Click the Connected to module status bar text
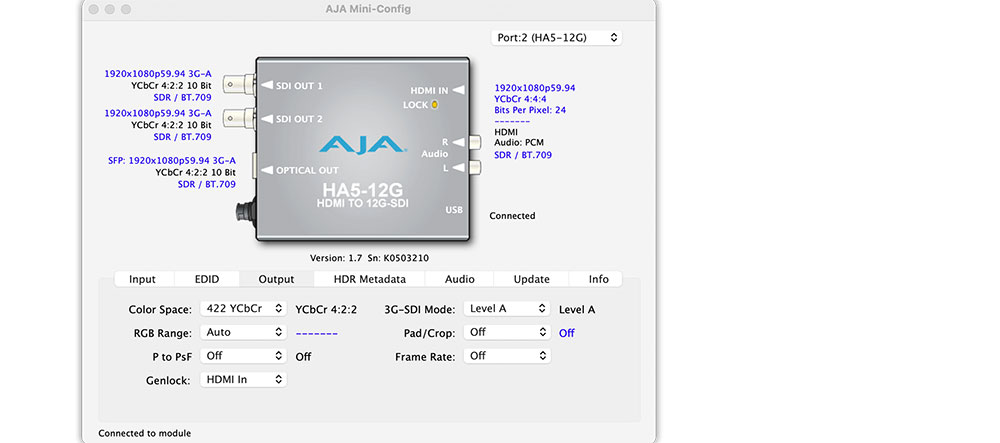The width and height of the screenshot is (1000, 443). coord(145,433)
